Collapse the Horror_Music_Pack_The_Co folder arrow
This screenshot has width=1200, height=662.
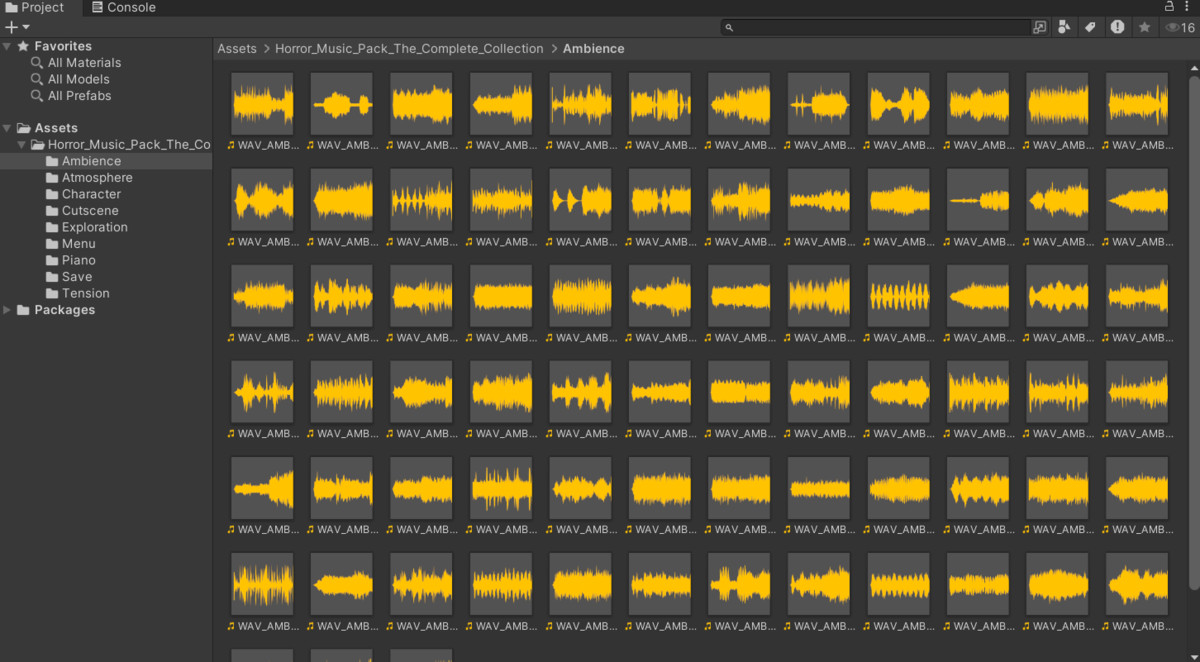(21, 145)
